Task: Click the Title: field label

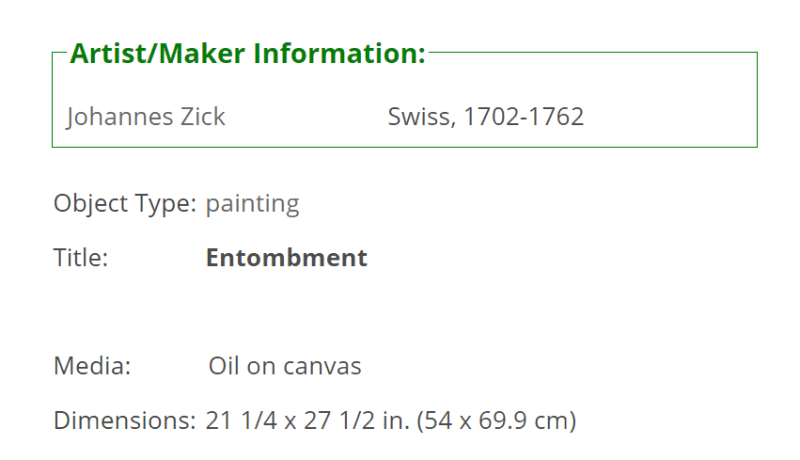Action: (81, 258)
